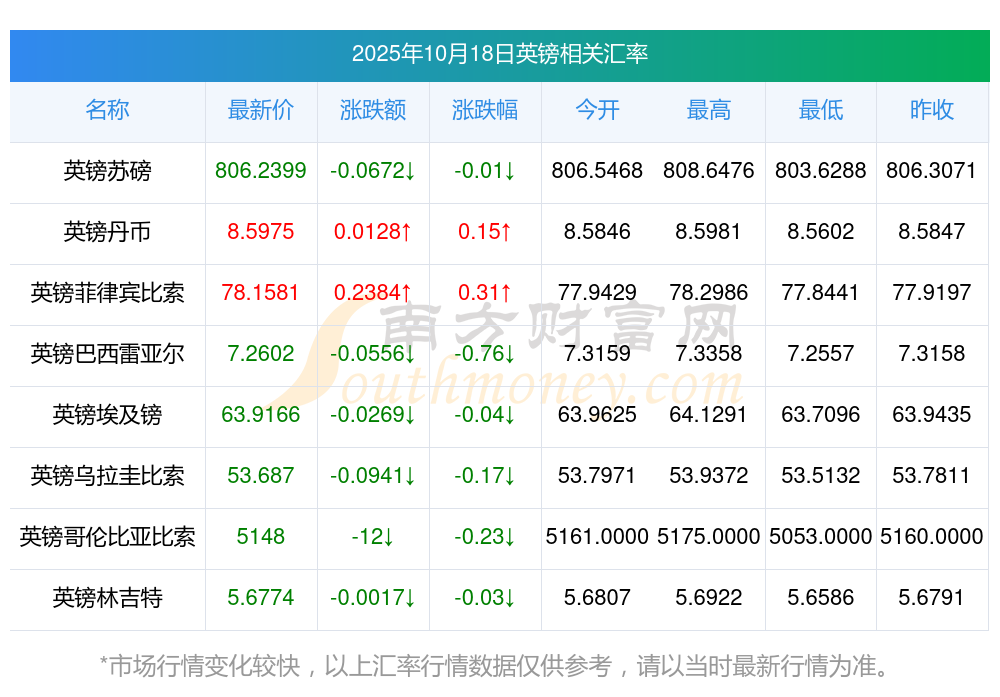This screenshot has height=697, width=1000.
Task: Click change percent 0.31↑
Action: click(485, 293)
